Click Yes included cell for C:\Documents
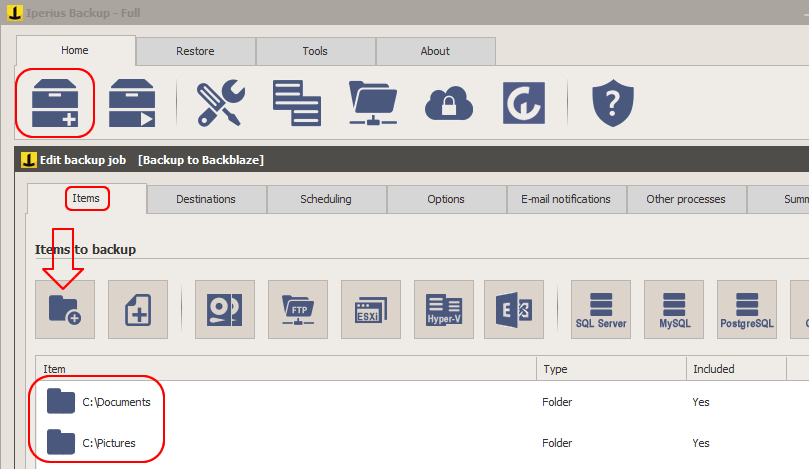 coord(701,402)
